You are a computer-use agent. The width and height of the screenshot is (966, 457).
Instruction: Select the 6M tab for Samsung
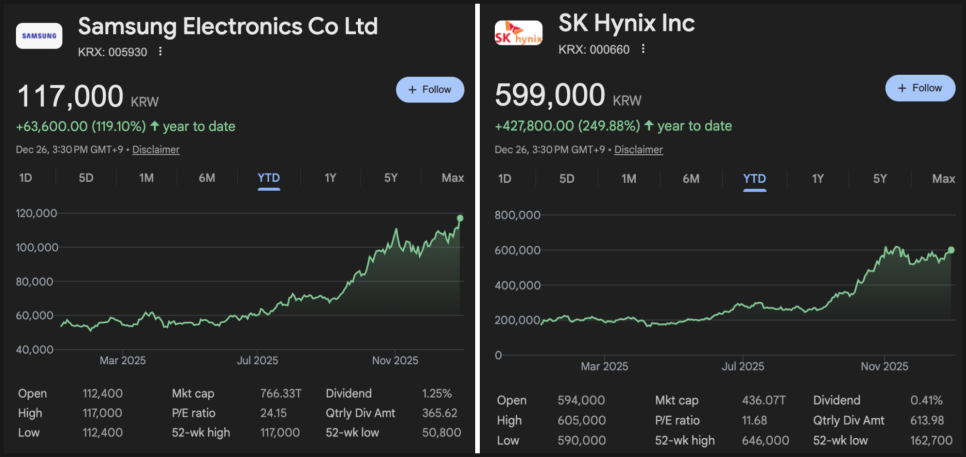point(207,178)
